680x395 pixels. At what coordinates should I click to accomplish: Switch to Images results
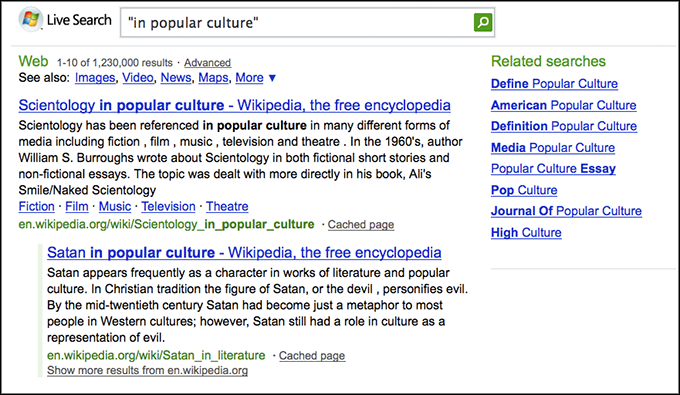(95, 78)
